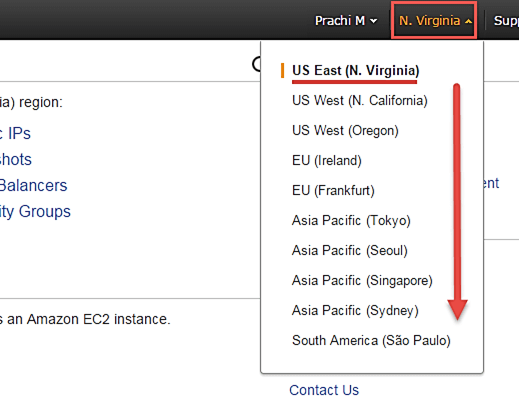The width and height of the screenshot is (519, 419).
Task: Select South America (São Paulo) region
Action: pyautogui.click(x=371, y=341)
